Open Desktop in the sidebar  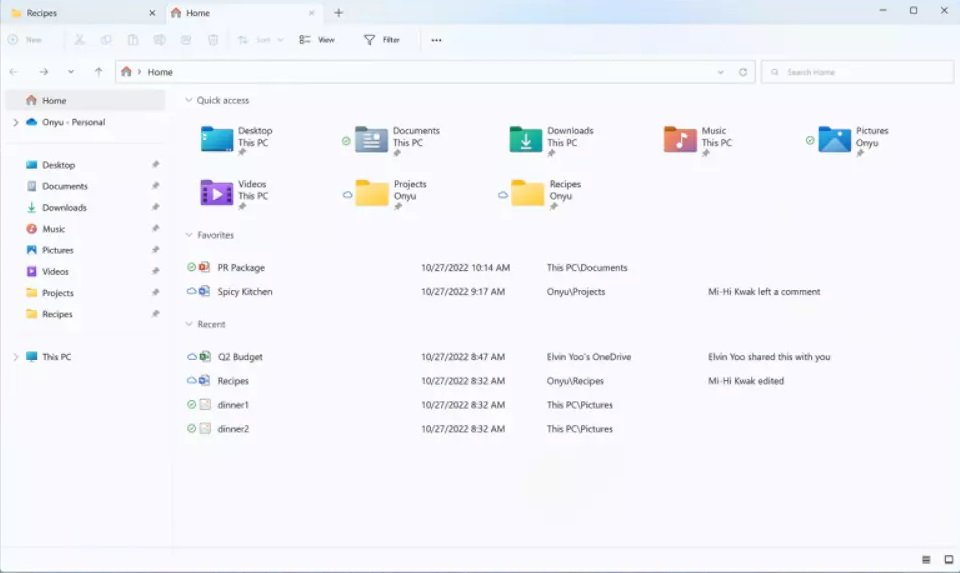(58, 165)
